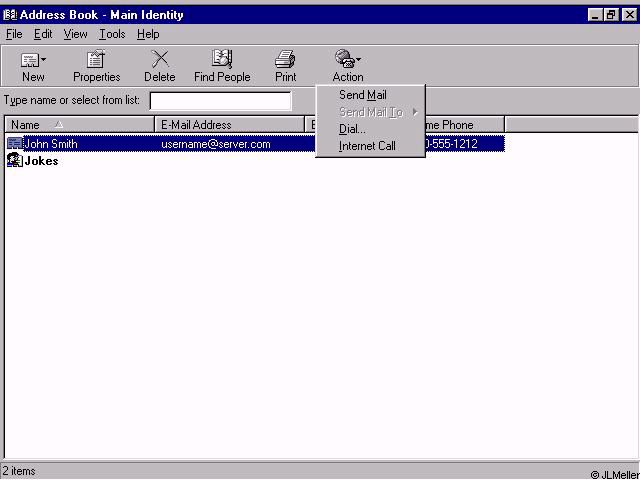Image resolution: width=640 pixels, height=480 pixels.
Task: Select the Jokes group icon
Action: [x=14, y=161]
